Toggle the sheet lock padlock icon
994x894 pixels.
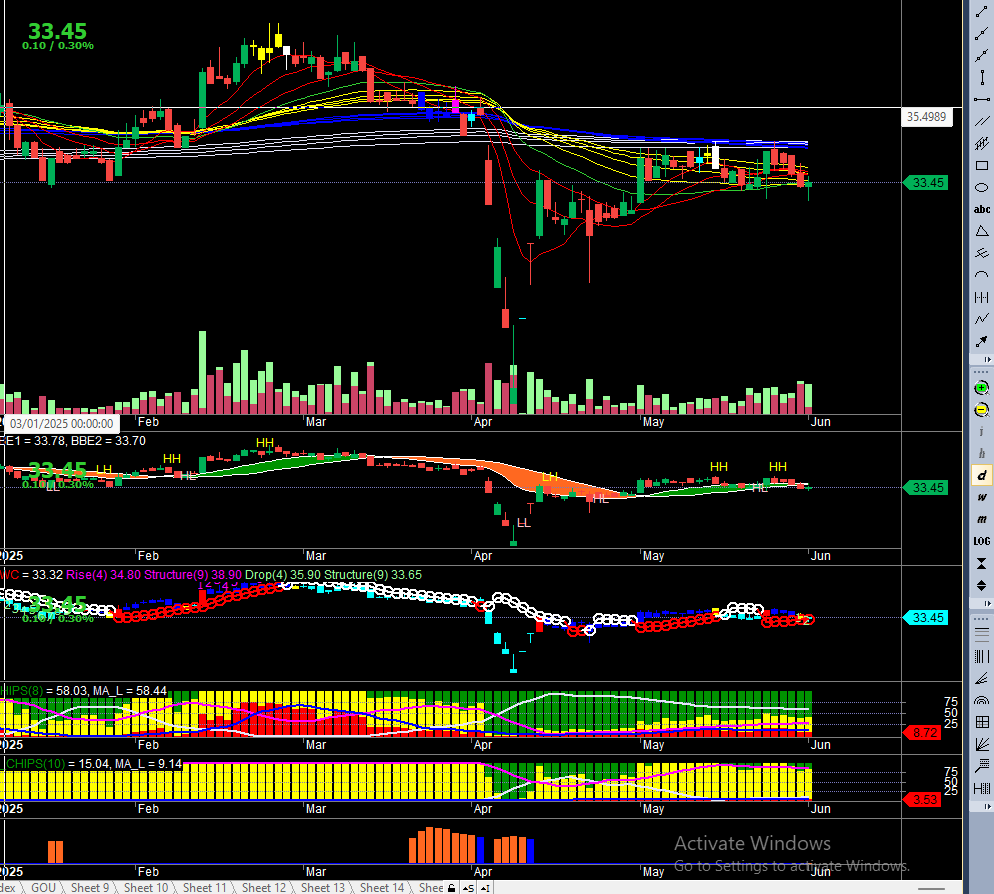tap(451, 888)
